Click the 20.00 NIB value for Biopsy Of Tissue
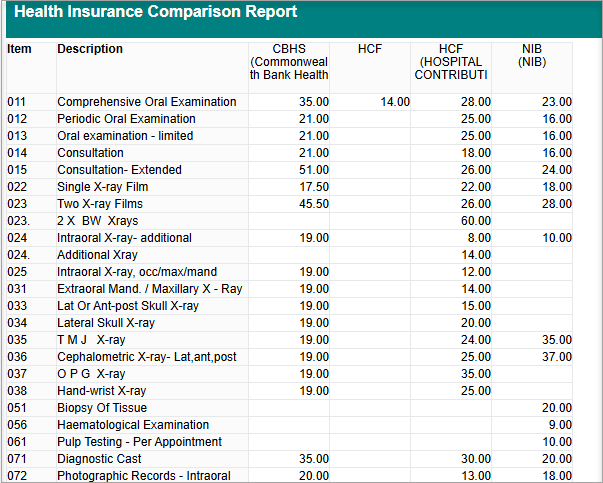 pos(557,408)
